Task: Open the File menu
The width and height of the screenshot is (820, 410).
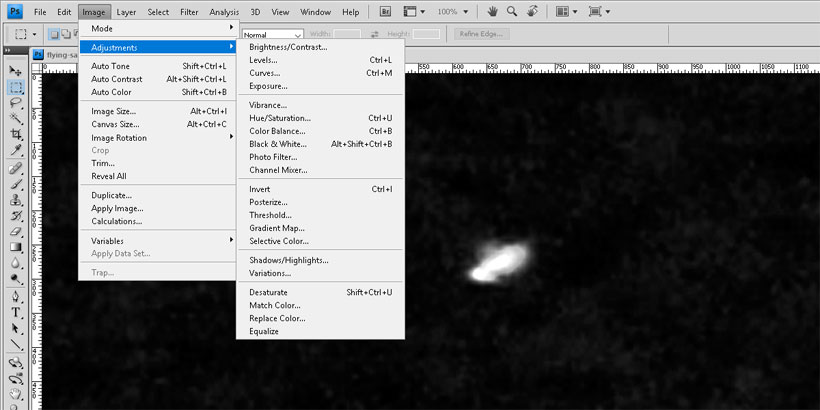Action: (40, 12)
